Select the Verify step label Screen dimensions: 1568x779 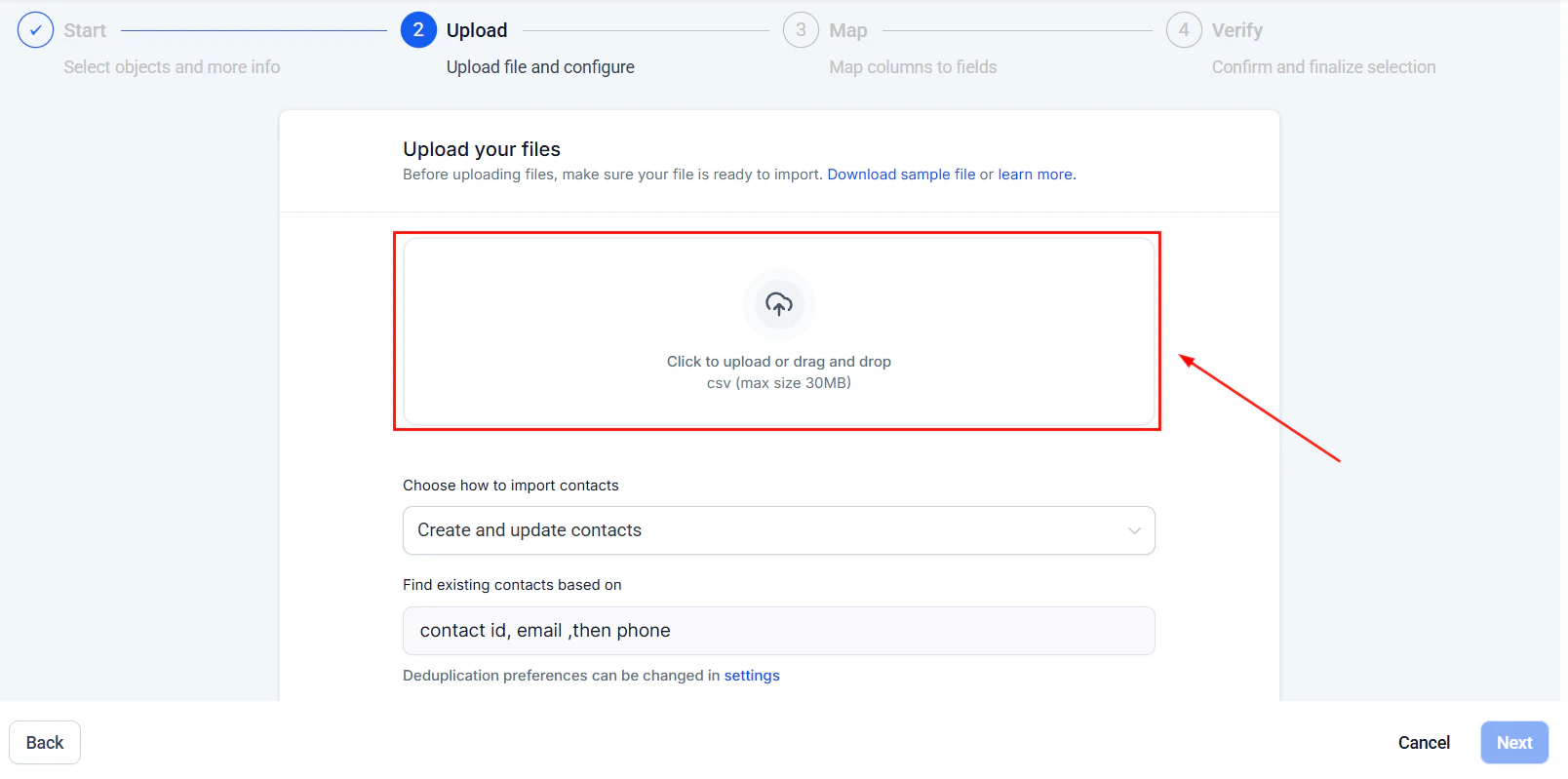point(1240,29)
